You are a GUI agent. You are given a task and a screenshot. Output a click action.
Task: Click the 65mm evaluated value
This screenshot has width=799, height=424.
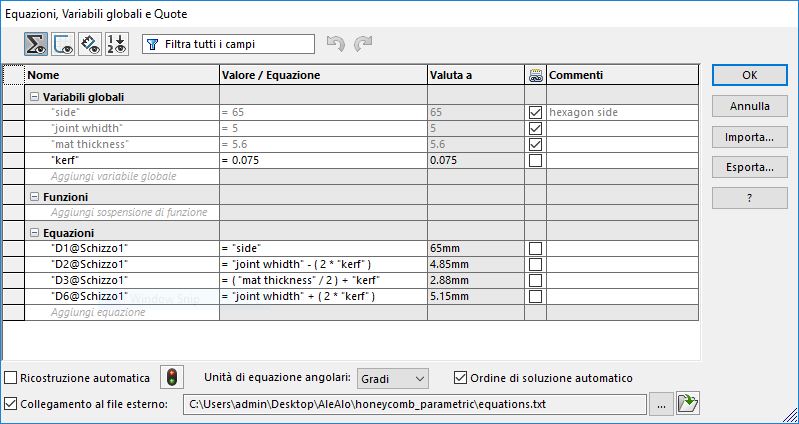pyautogui.click(x=476, y=249)
